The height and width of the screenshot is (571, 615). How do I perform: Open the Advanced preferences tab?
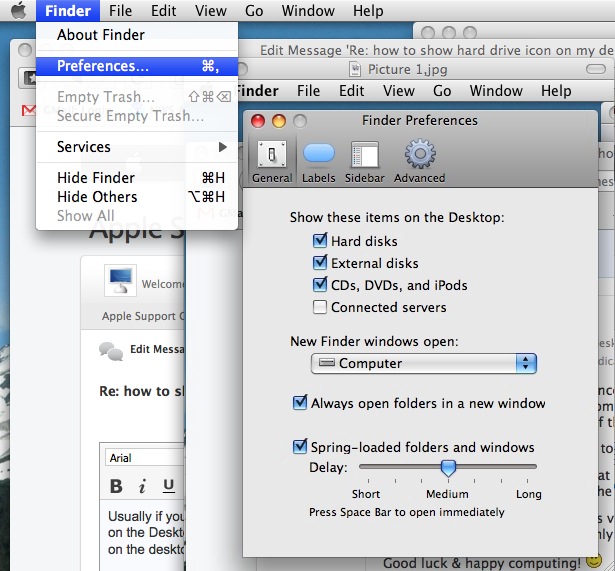coord(419,162)
